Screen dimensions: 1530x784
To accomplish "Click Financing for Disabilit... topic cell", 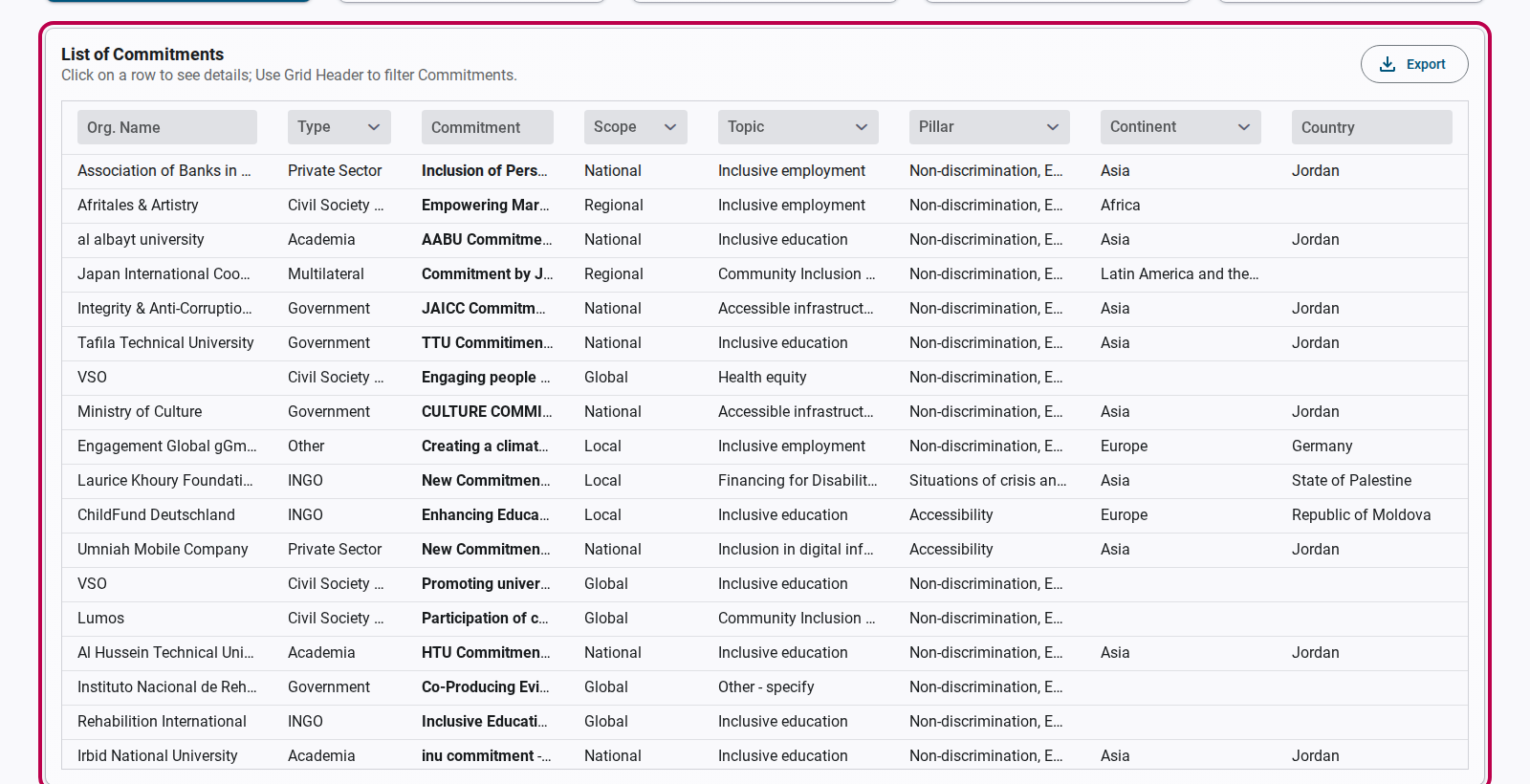I will [x=798, y=481].
